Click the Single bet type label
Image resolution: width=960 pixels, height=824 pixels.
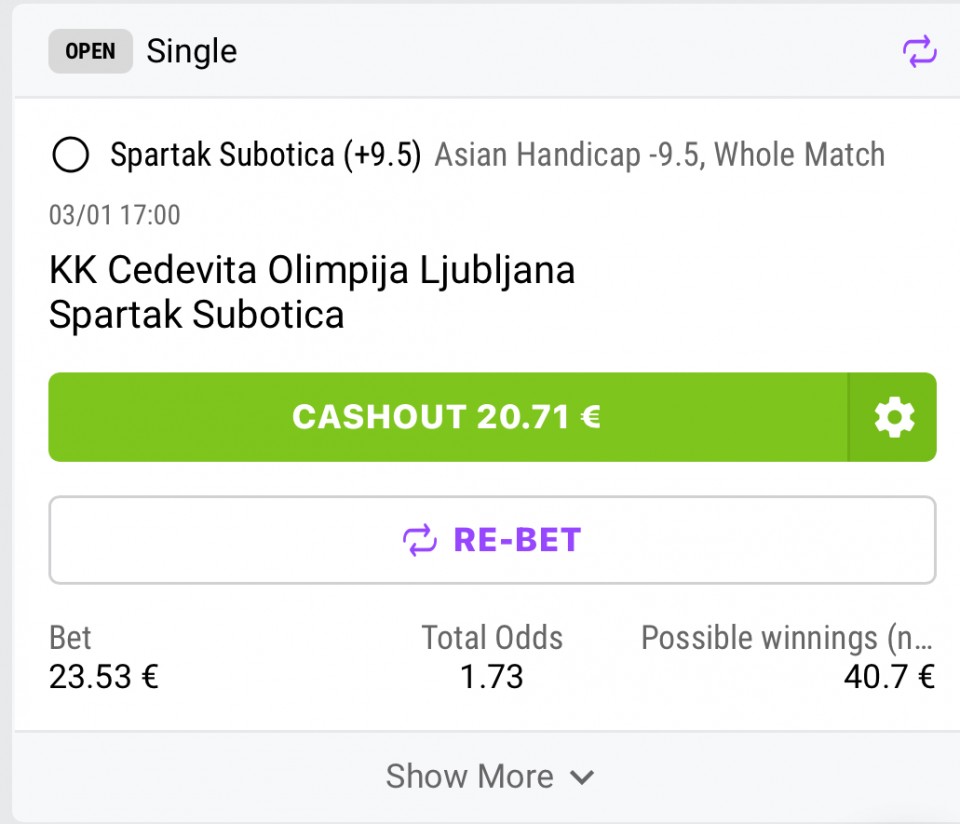(x=192, y=51)
